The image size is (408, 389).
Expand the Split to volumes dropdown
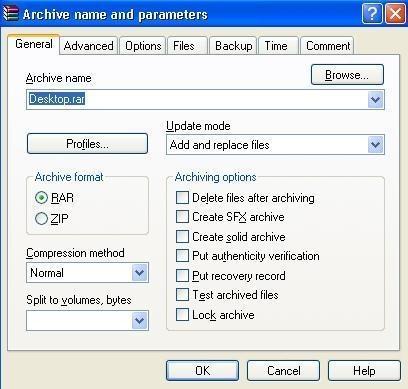click(140, 321)
